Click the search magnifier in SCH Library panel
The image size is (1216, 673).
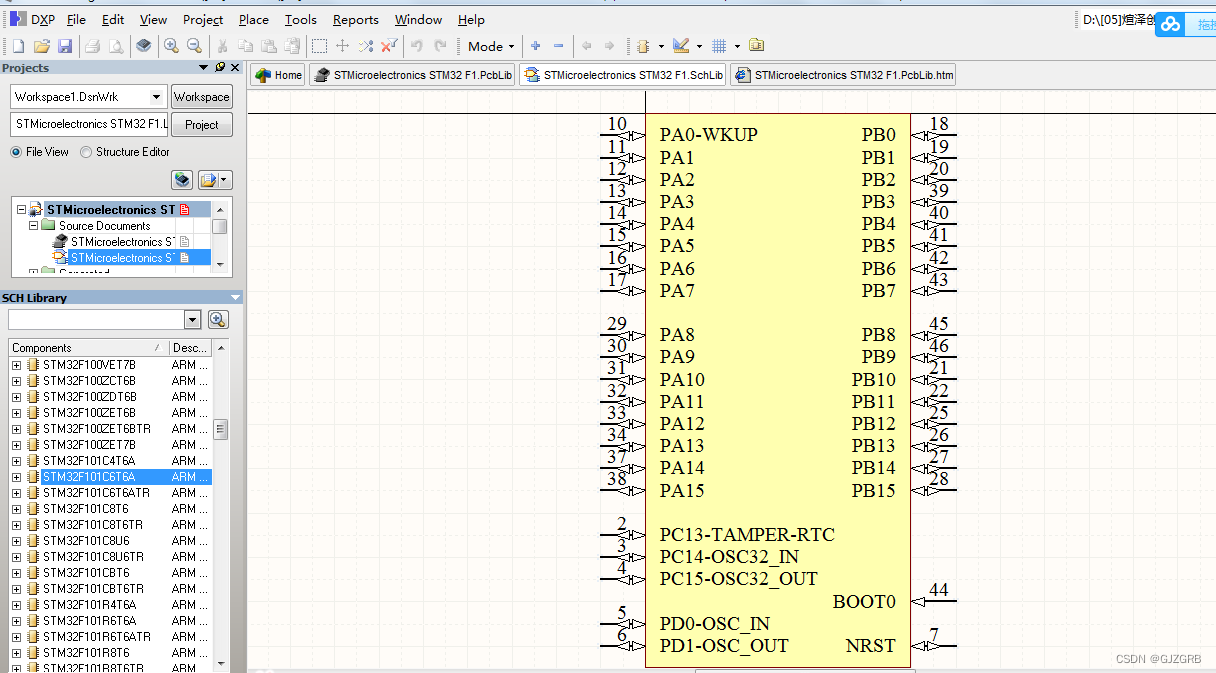(218, 319)
